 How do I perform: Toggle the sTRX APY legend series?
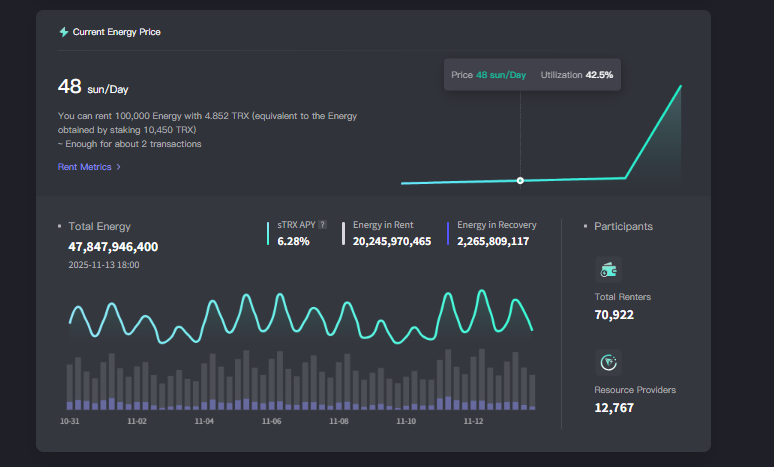298,225
